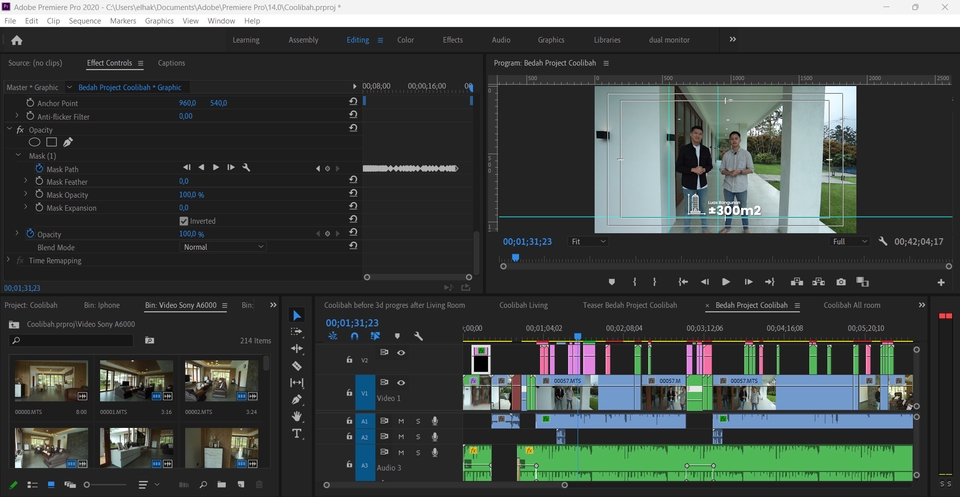Select the Pen tool in toolbar
This screenshot has width=960, height=497.
296,399
